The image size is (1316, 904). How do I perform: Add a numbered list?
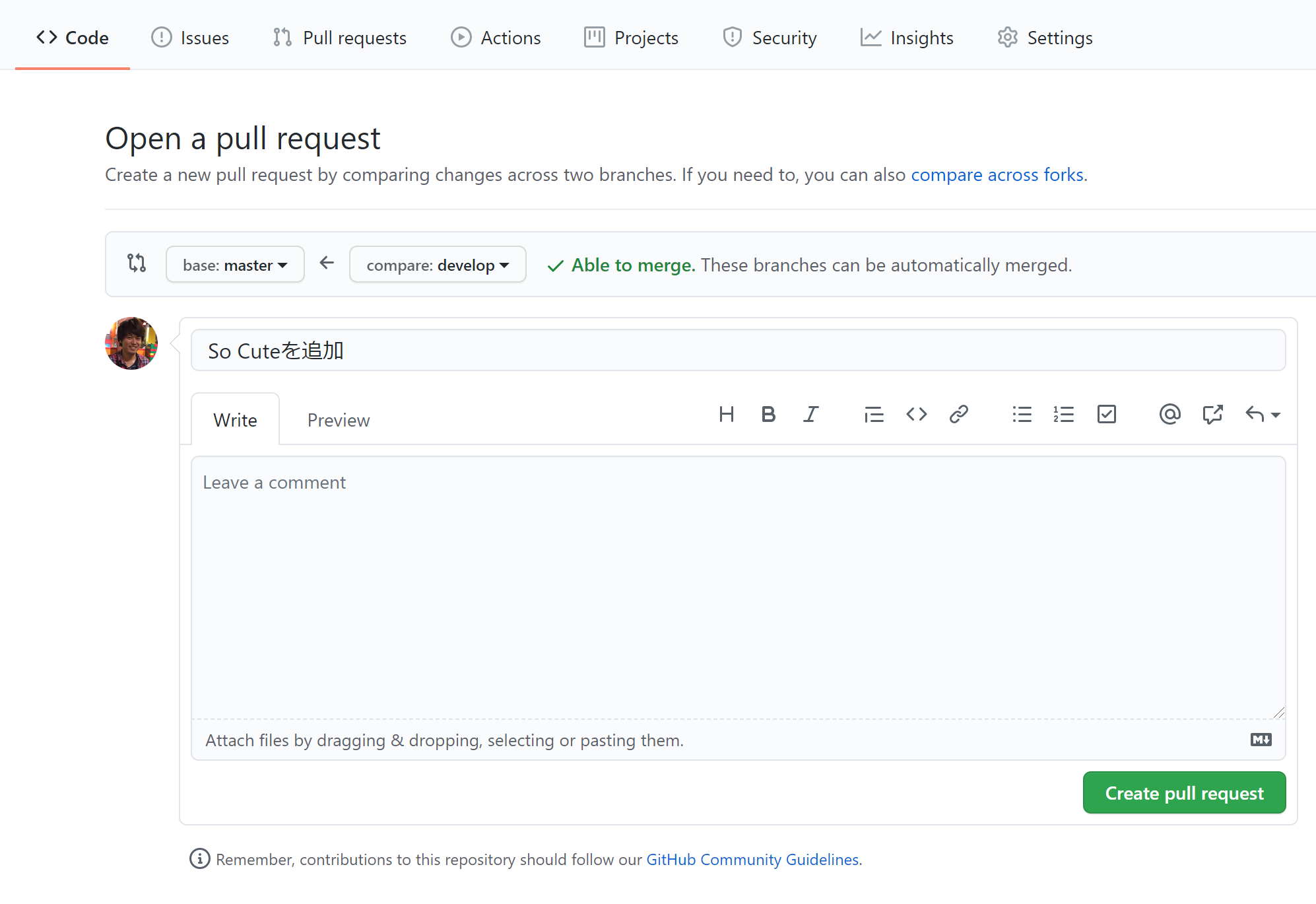point(1064,414)
